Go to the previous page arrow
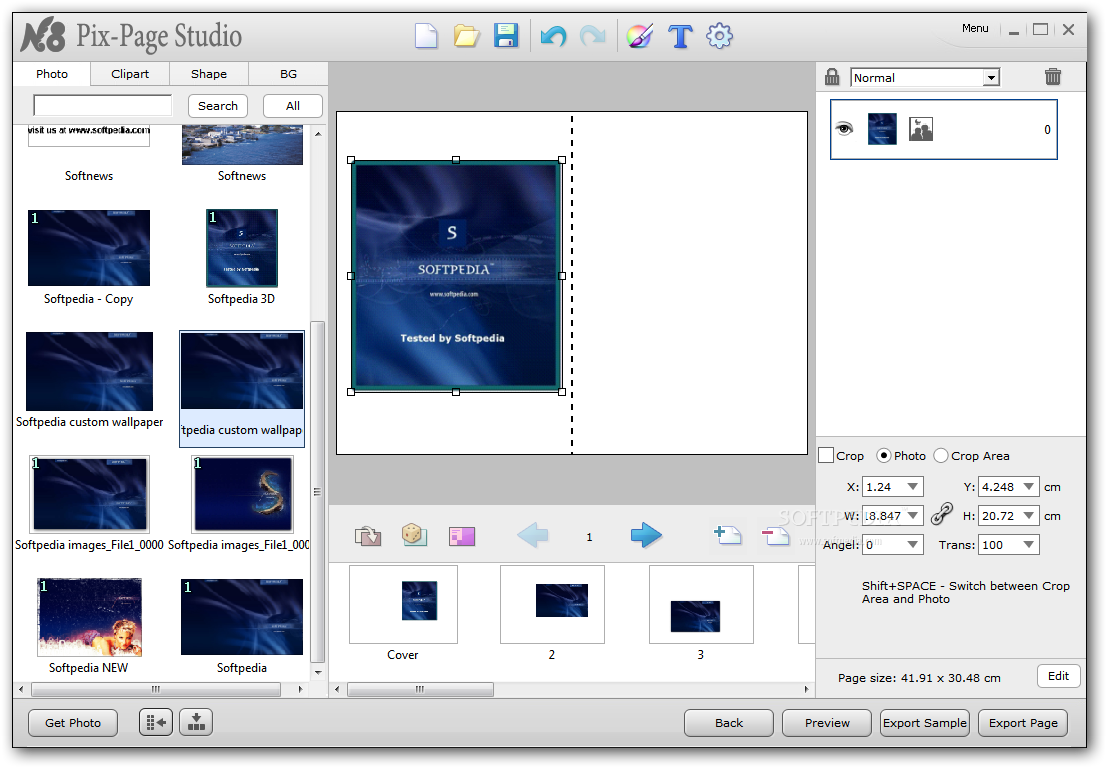 (532, 535)
